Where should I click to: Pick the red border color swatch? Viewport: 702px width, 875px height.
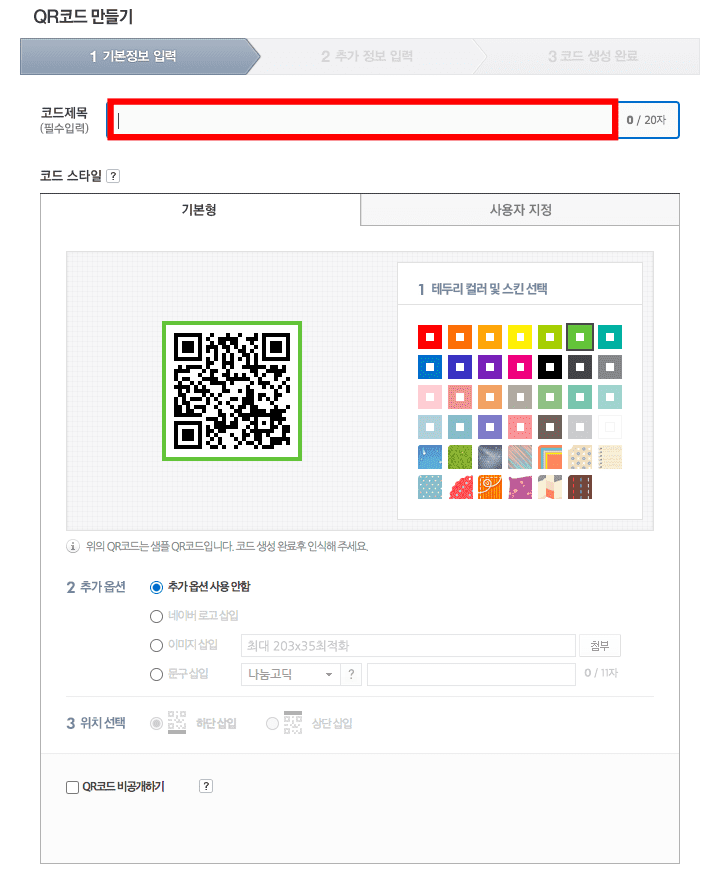click(x=430, y=337)
